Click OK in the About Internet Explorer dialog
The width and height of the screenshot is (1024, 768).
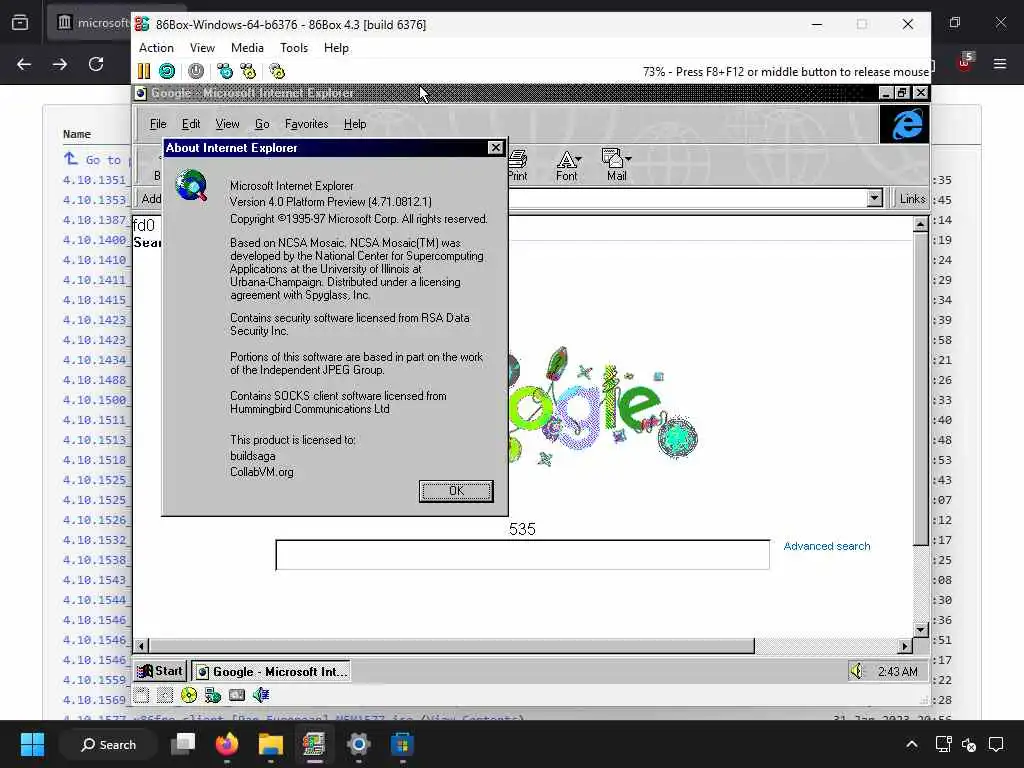pyautogui.click(x=456, y=491)
